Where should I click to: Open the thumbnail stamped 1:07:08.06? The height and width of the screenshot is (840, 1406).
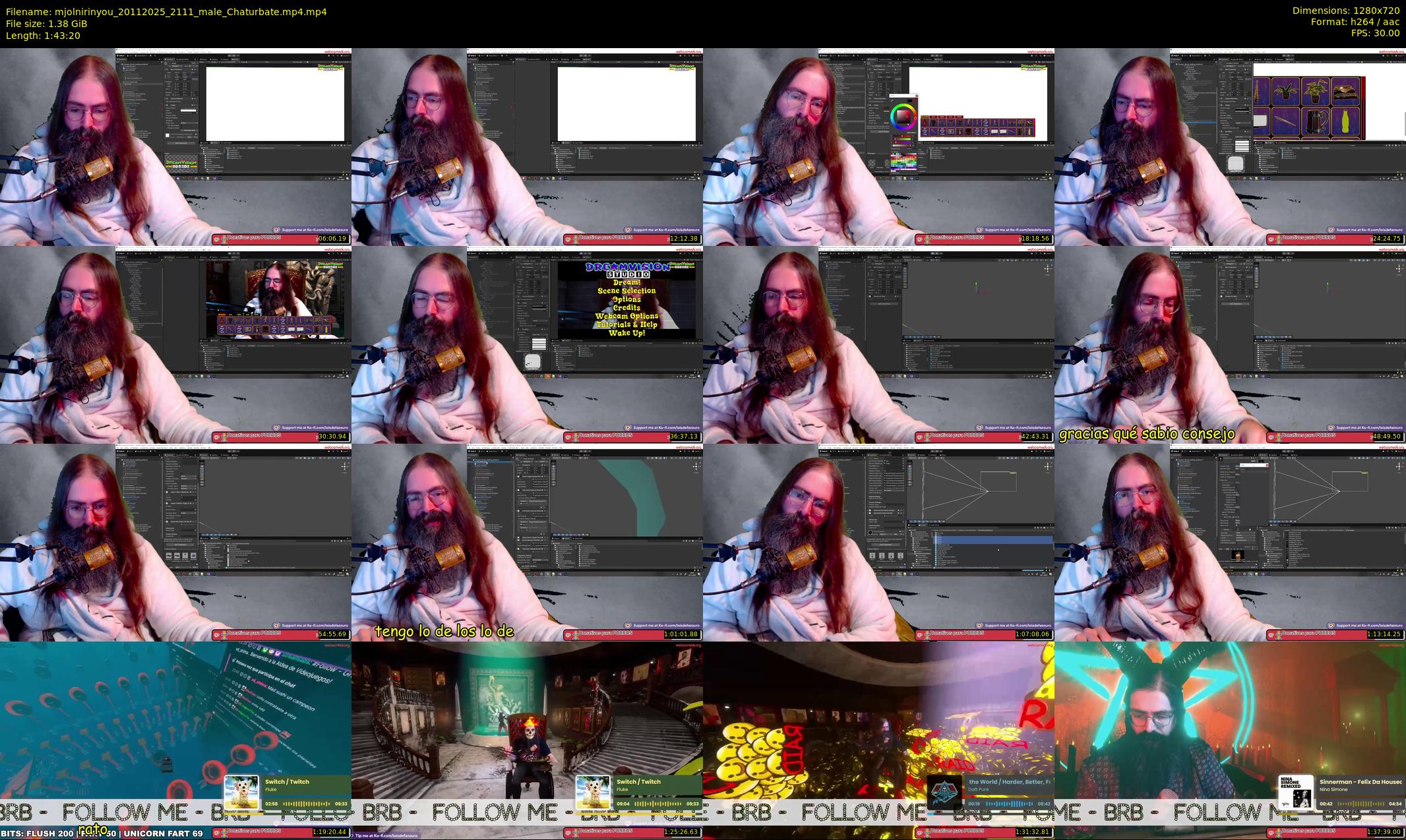click(x=878, y=542)
